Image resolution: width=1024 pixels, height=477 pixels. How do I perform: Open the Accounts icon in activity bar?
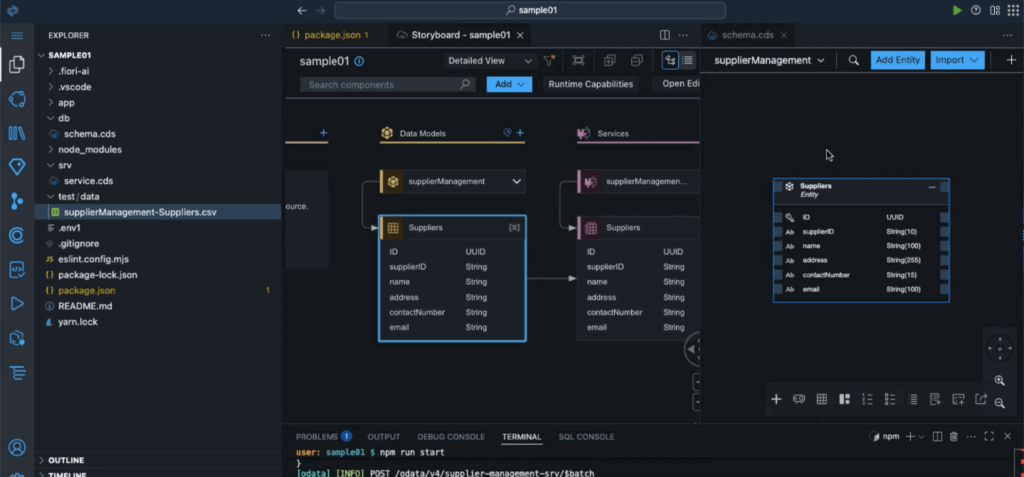click(x=16, y=447)
